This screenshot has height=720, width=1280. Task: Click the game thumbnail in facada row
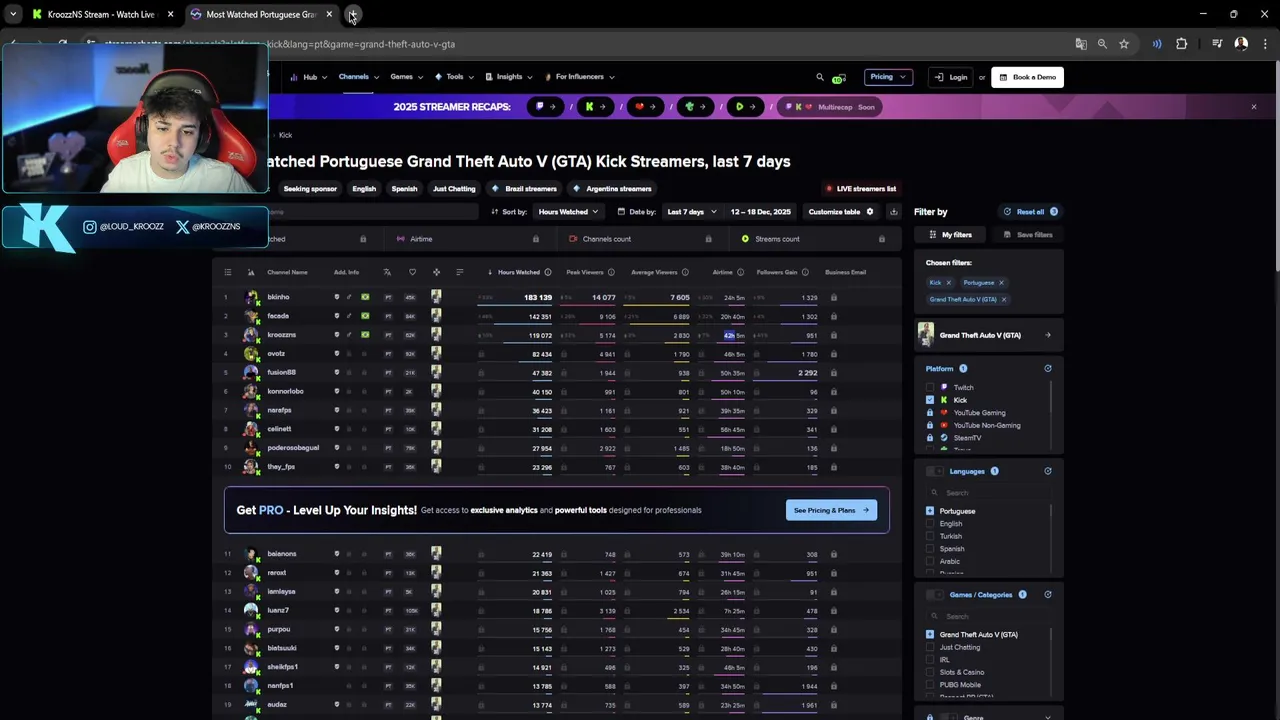pyautogui.click(x=436, y=316)
